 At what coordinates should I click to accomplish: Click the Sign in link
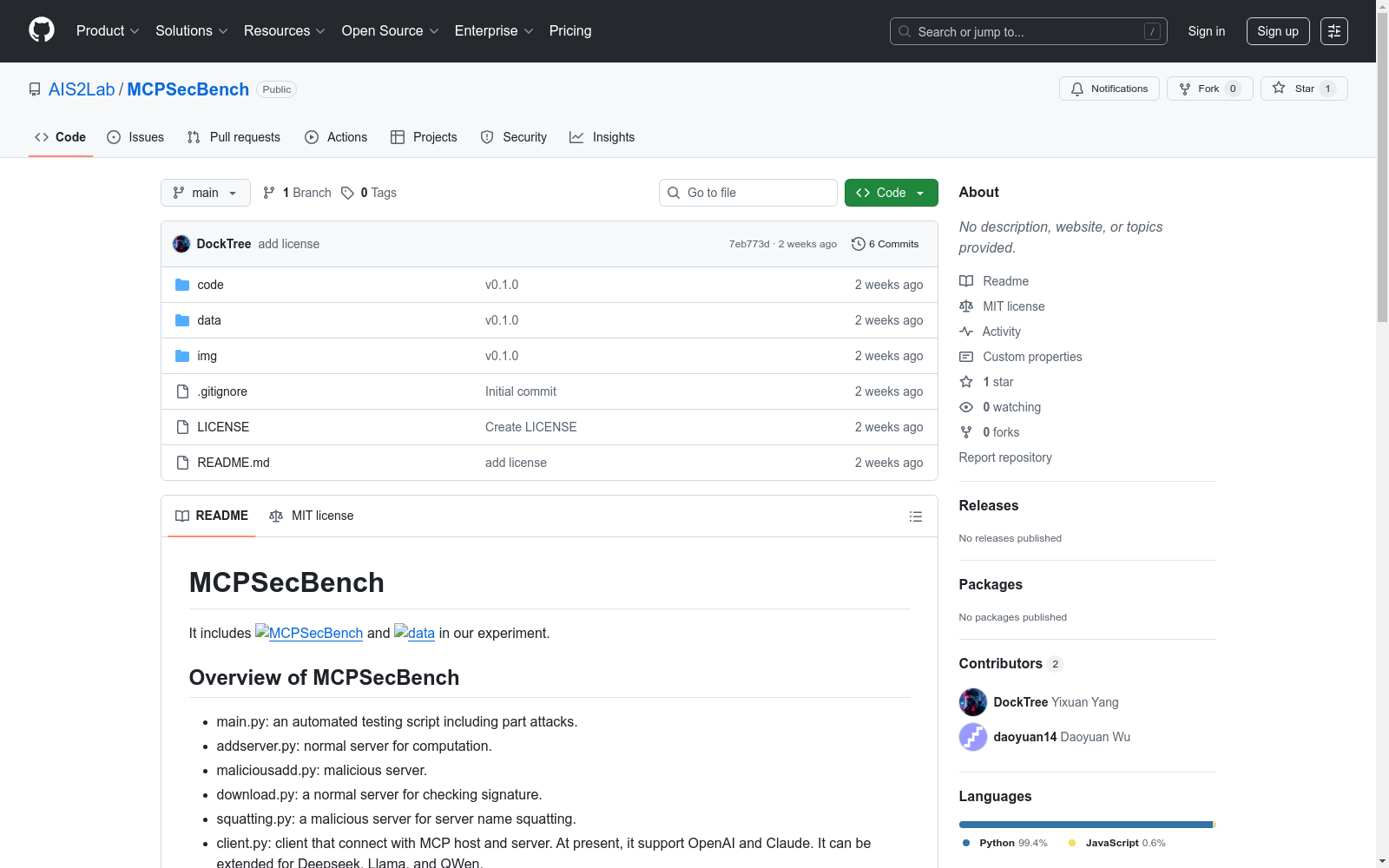1207,31
